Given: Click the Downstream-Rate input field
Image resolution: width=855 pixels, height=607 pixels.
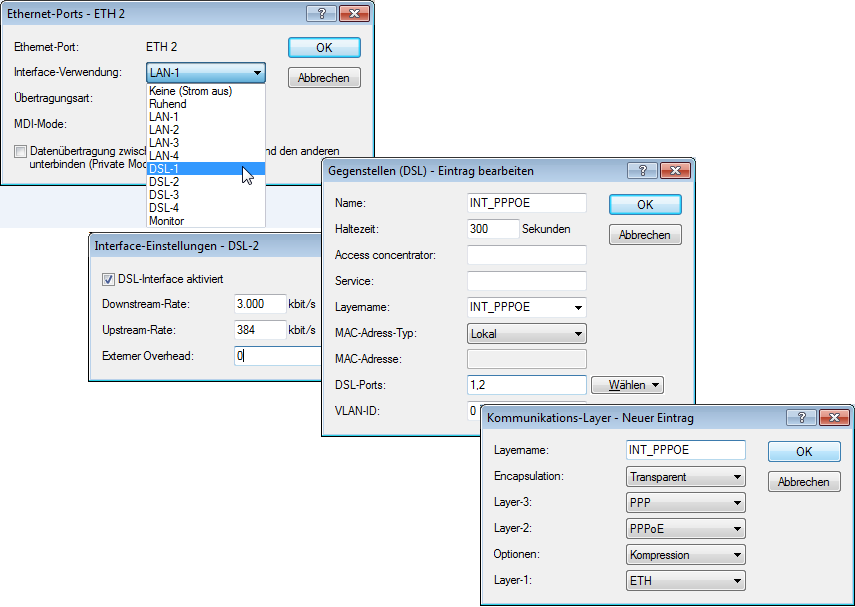Looking at the screenshot, I should pos(259,304).
